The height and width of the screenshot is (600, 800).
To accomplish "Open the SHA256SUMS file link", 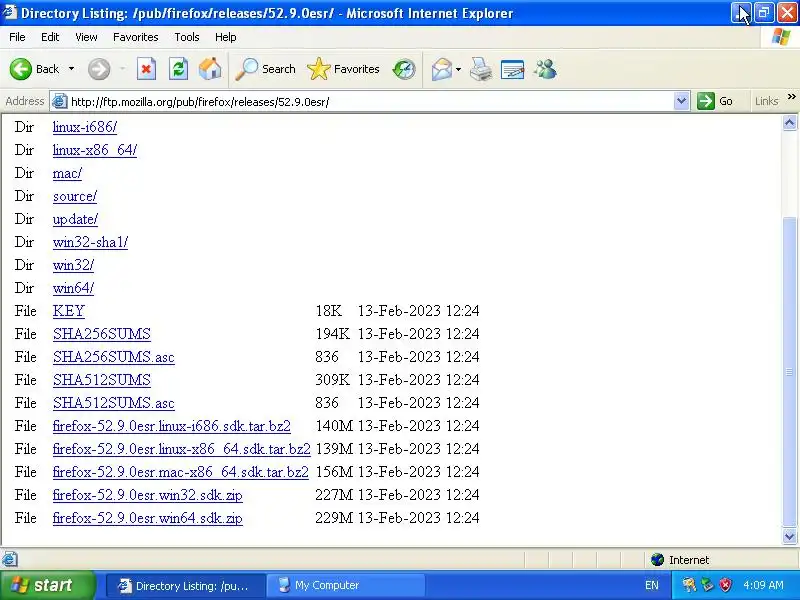I will click(x=102, y=334).
